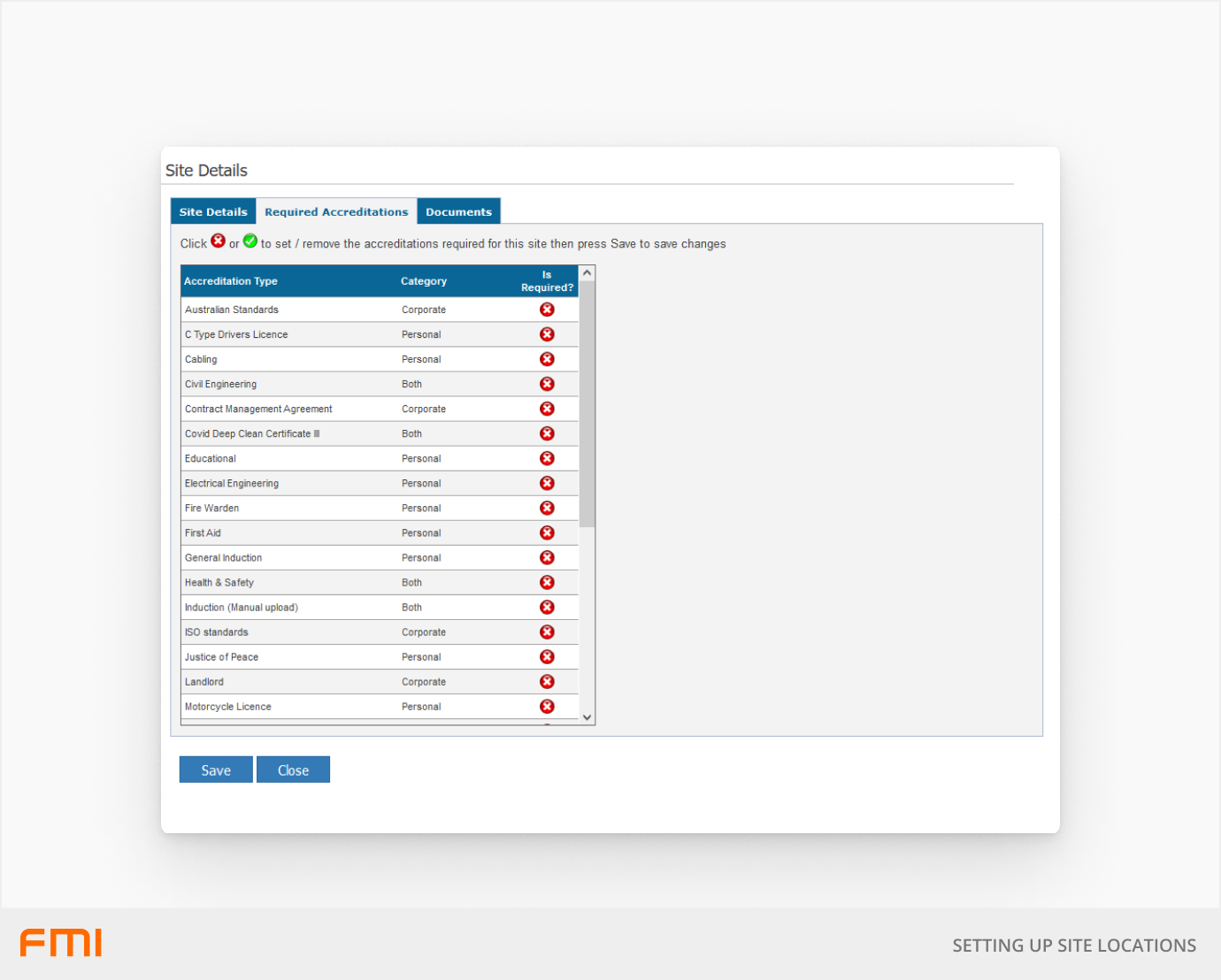The height and width of the screenshot is (980, 1221).
Task: Click the red X for Justice of Peace
Action: (x=547, y=656)
